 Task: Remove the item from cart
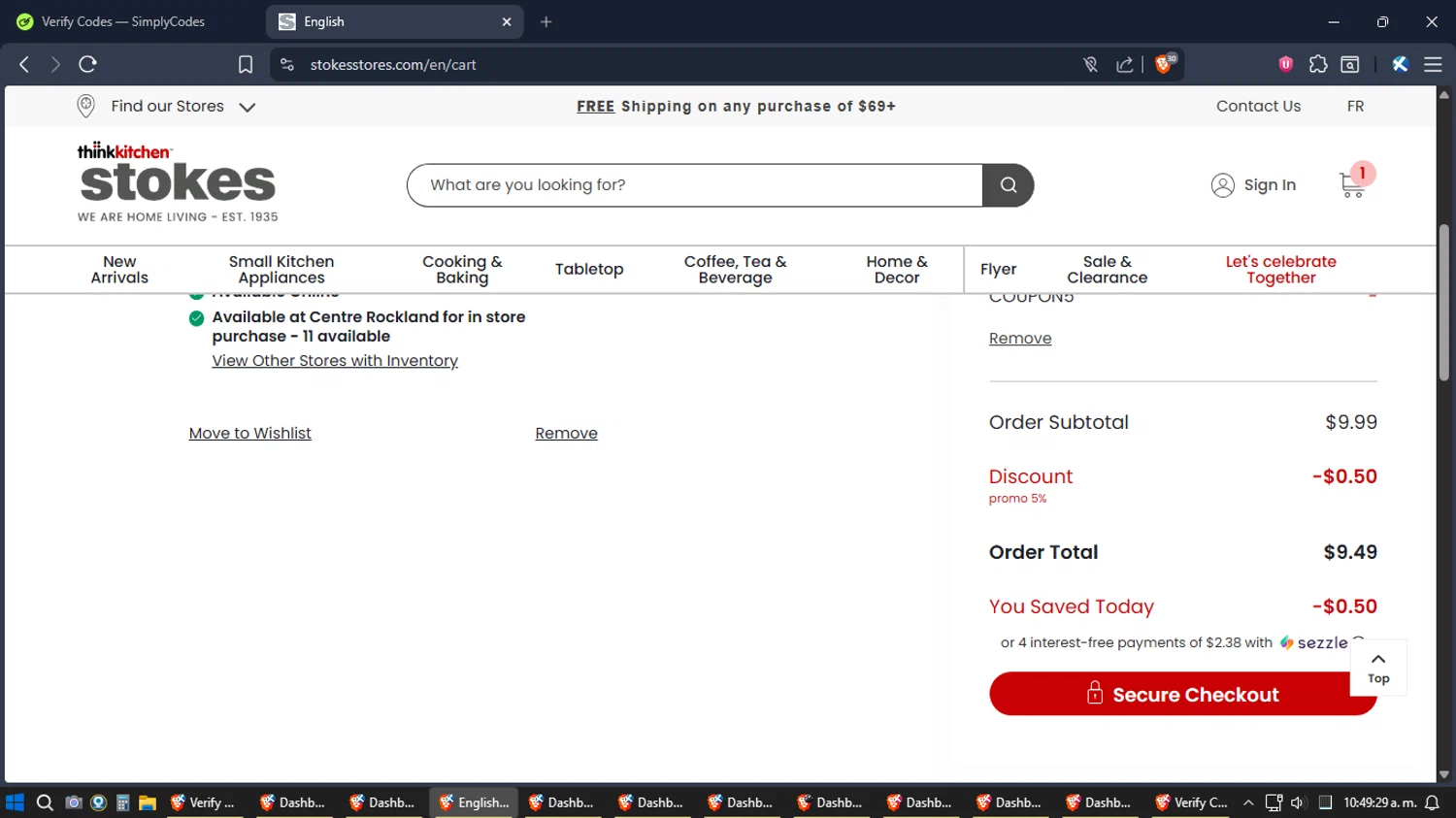click(566, 434)
